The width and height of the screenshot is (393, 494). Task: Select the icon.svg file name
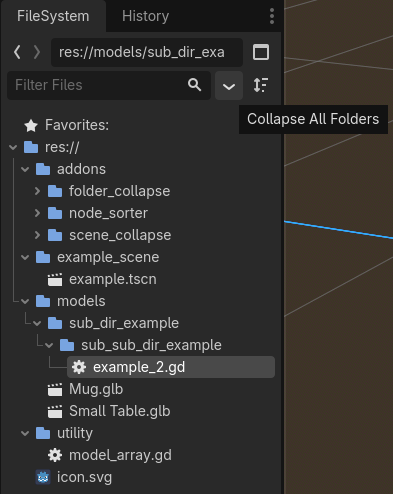pyautogui.click(x=84, y=477)
